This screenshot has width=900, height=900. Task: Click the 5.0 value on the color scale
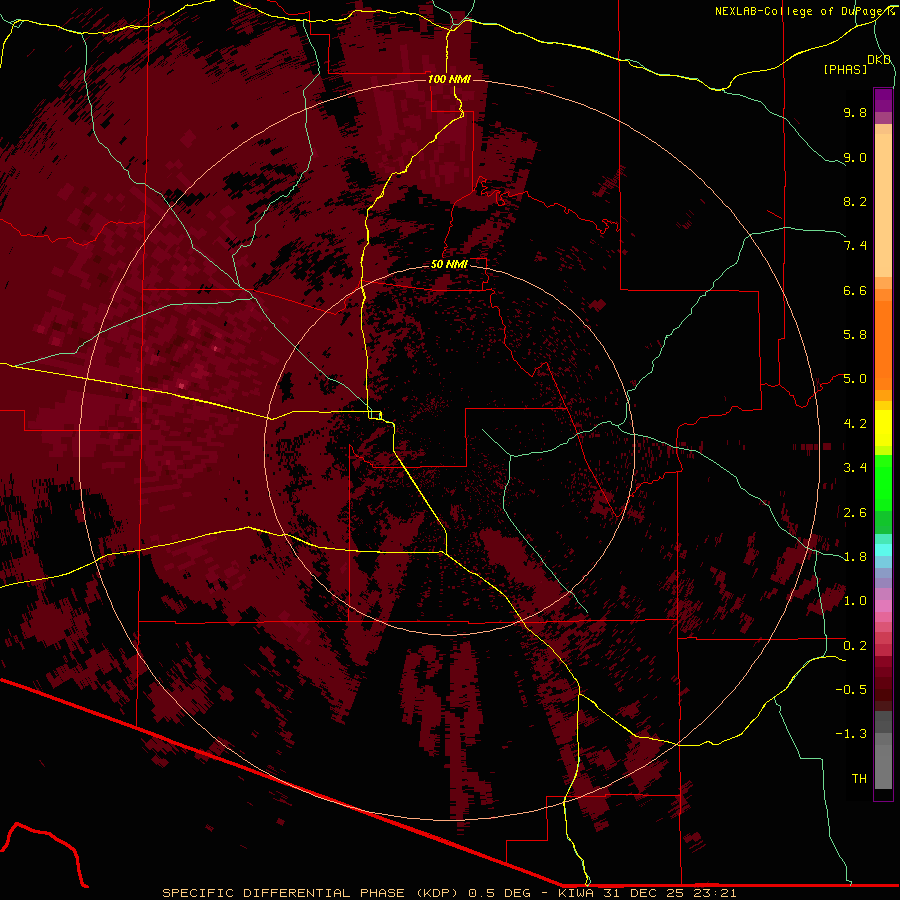pos(855,379)
